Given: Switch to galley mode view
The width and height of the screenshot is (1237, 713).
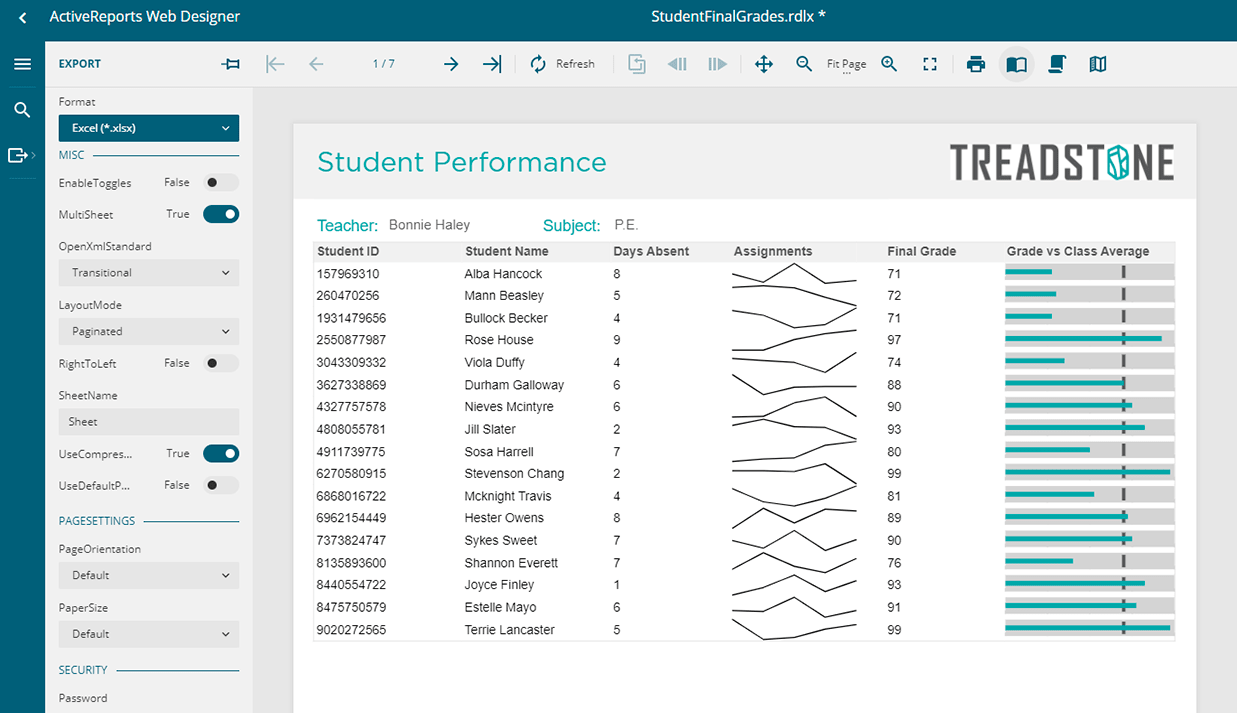Looking at the screenshot, I should tap(1097, 64).
